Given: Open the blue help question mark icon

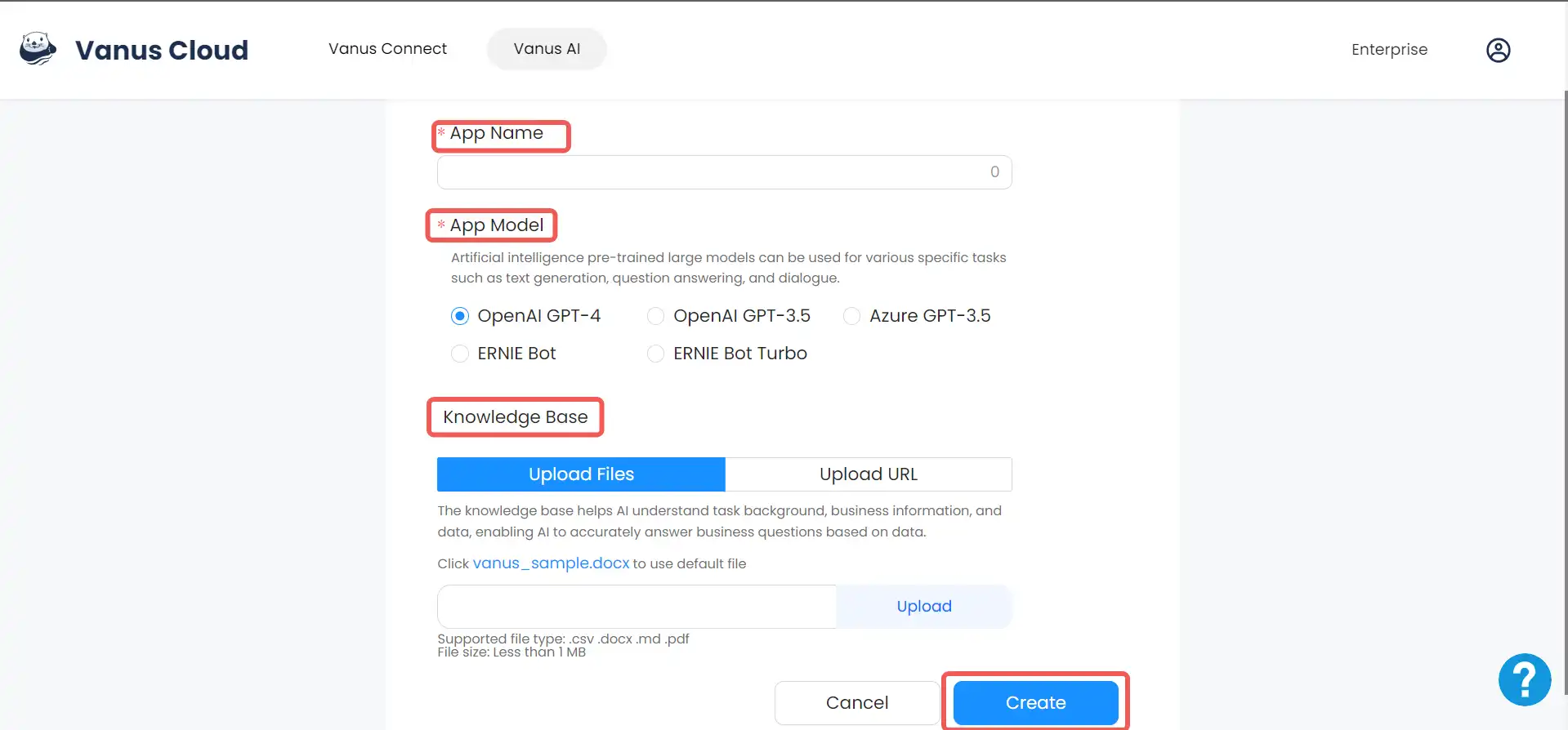Looking at the screenshot, I should coord(1524,679).
